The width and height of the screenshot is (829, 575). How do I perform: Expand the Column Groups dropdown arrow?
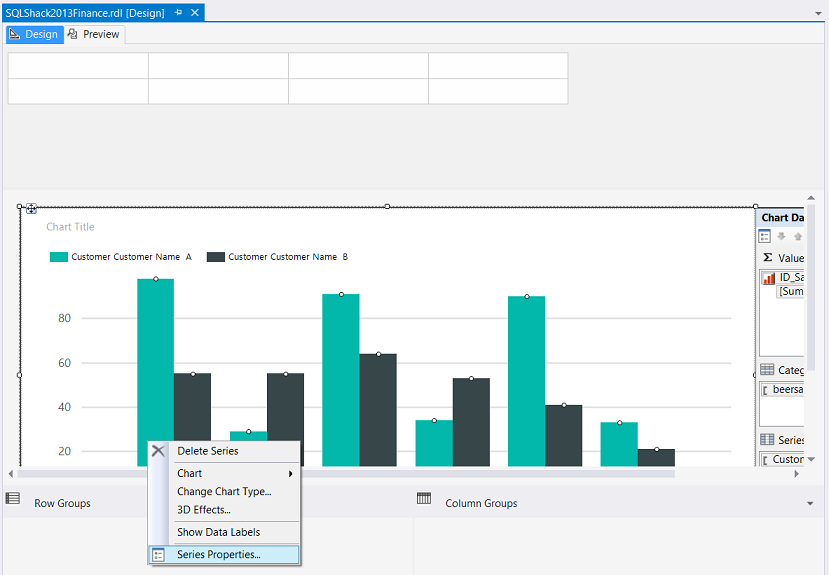point(810,504)
